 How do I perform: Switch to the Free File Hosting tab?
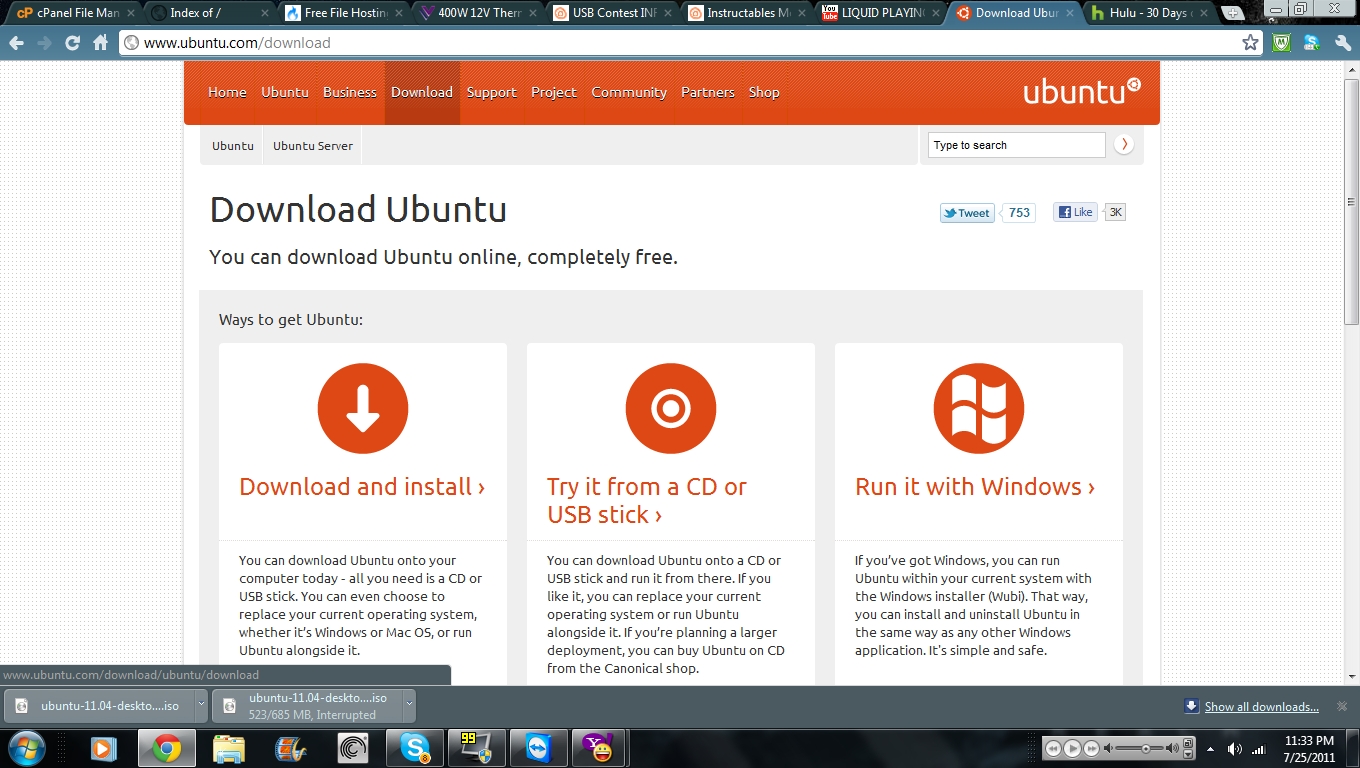tap(342, 13)
